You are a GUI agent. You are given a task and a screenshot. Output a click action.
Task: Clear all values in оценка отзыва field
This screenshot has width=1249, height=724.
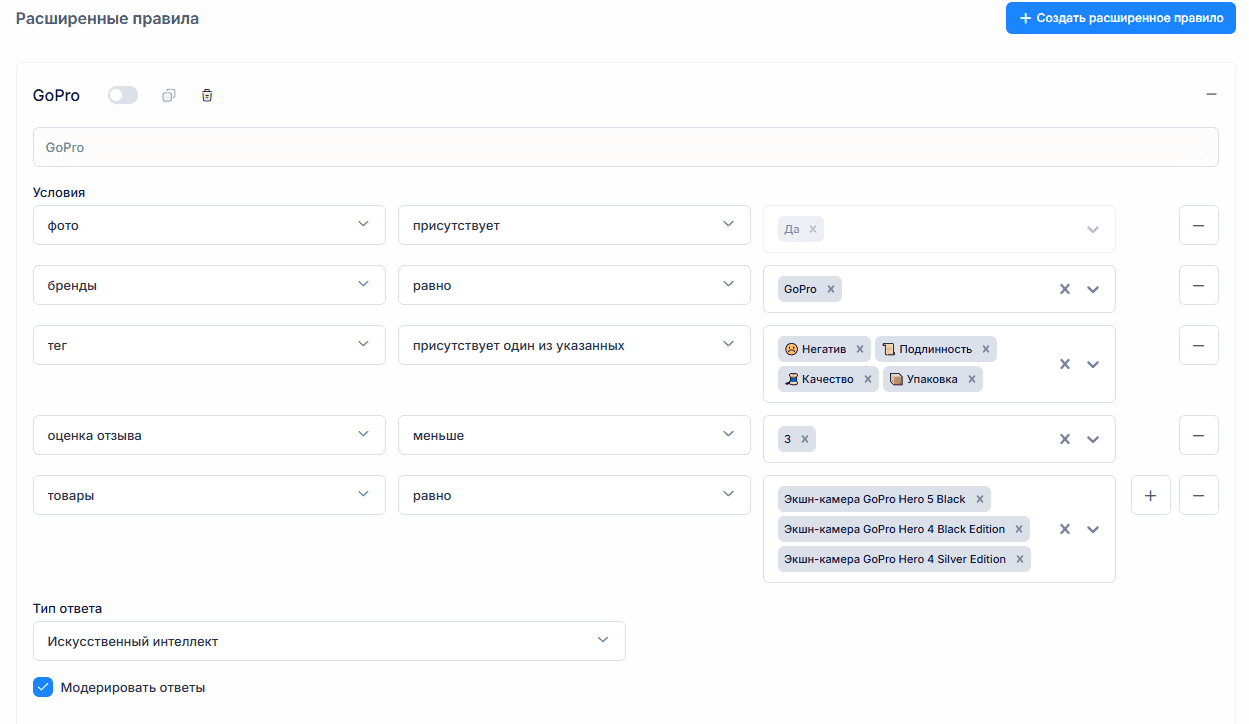(x=1065, y=439)
